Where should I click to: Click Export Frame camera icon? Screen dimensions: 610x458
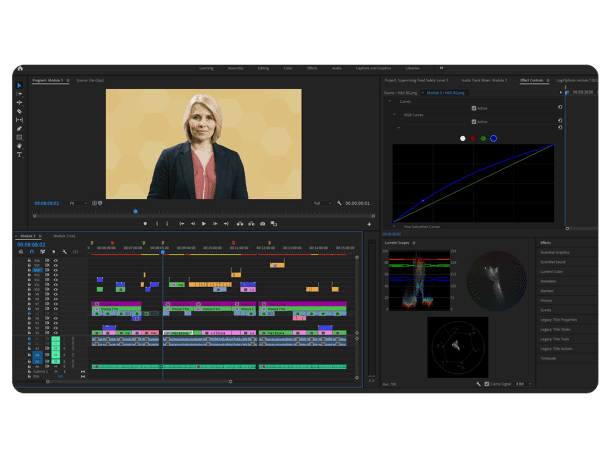click(262, 224)
